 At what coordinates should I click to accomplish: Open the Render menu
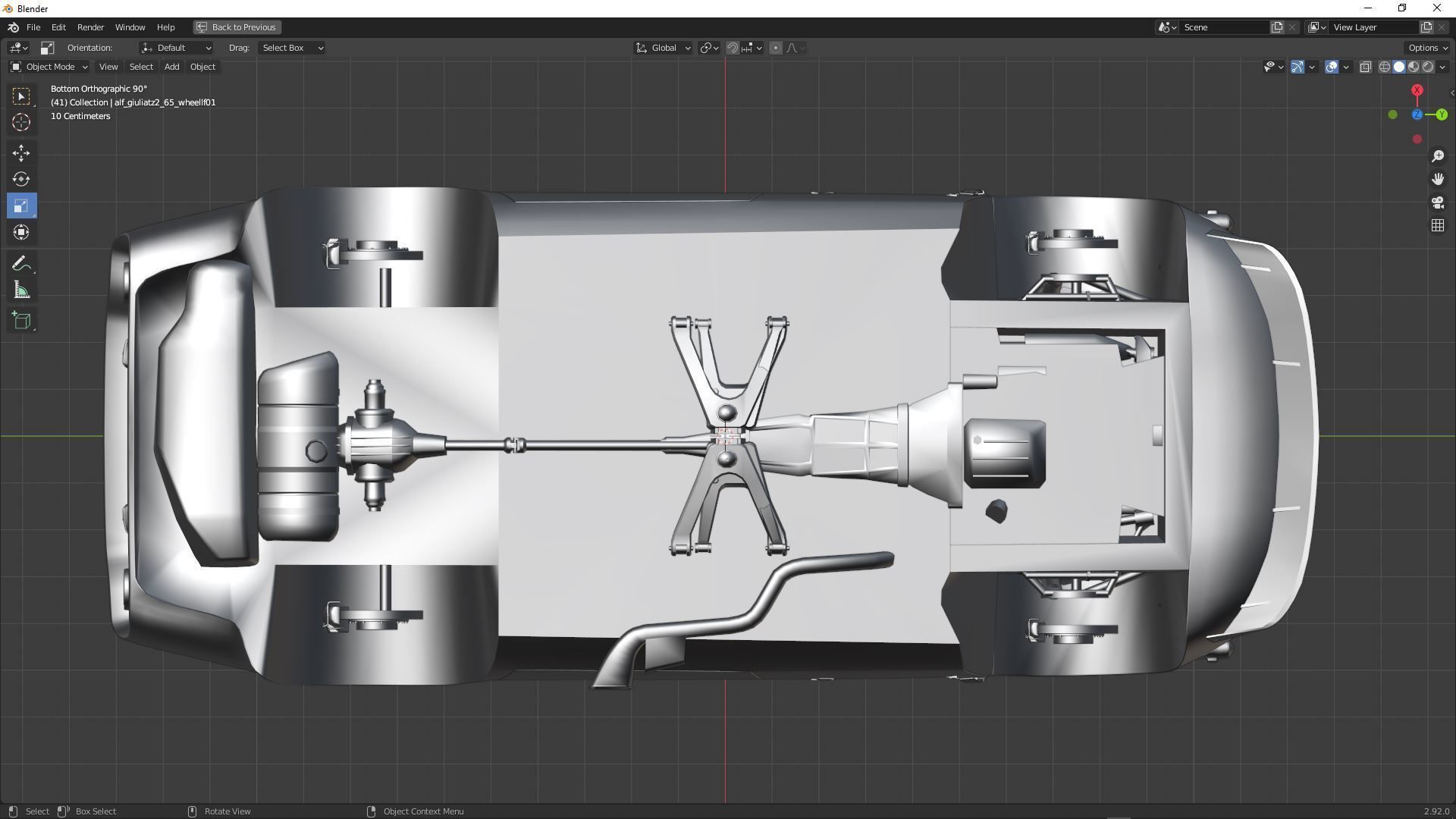tap(90, 27)
